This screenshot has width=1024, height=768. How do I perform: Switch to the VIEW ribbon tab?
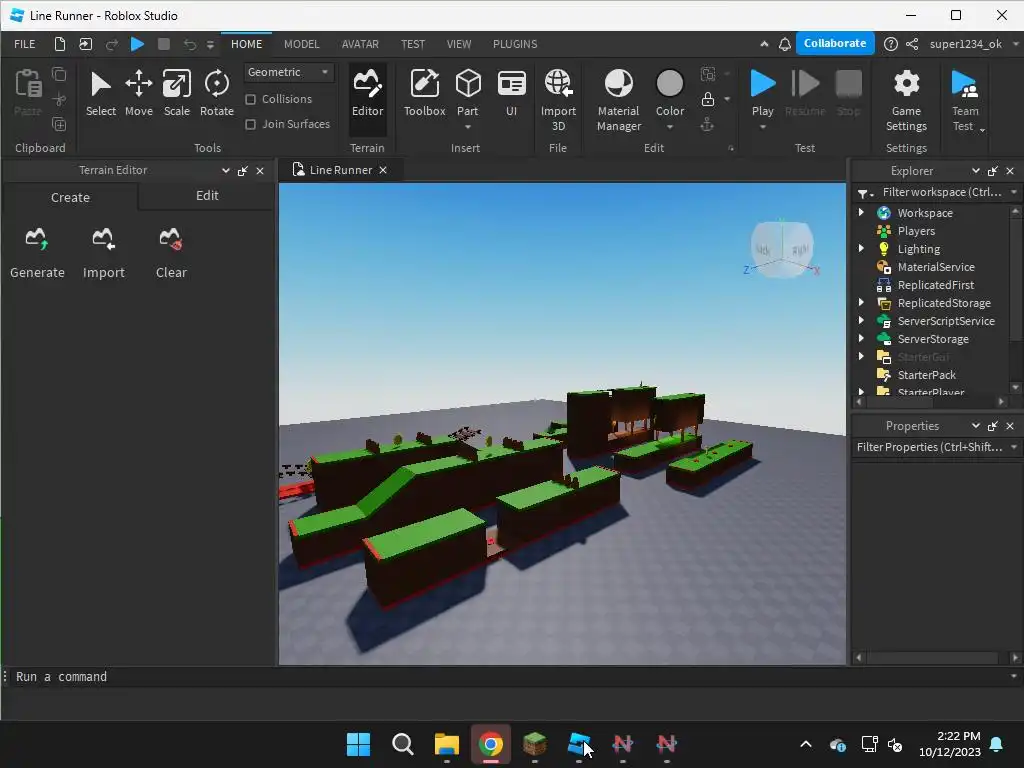[x=458, y=44]
